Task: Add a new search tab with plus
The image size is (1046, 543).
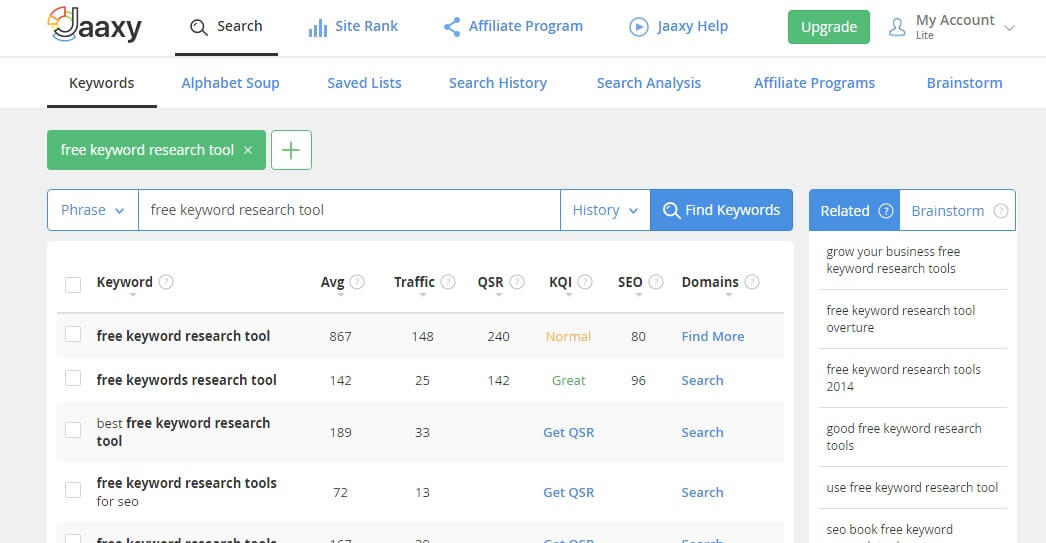Action: [291, 150]
